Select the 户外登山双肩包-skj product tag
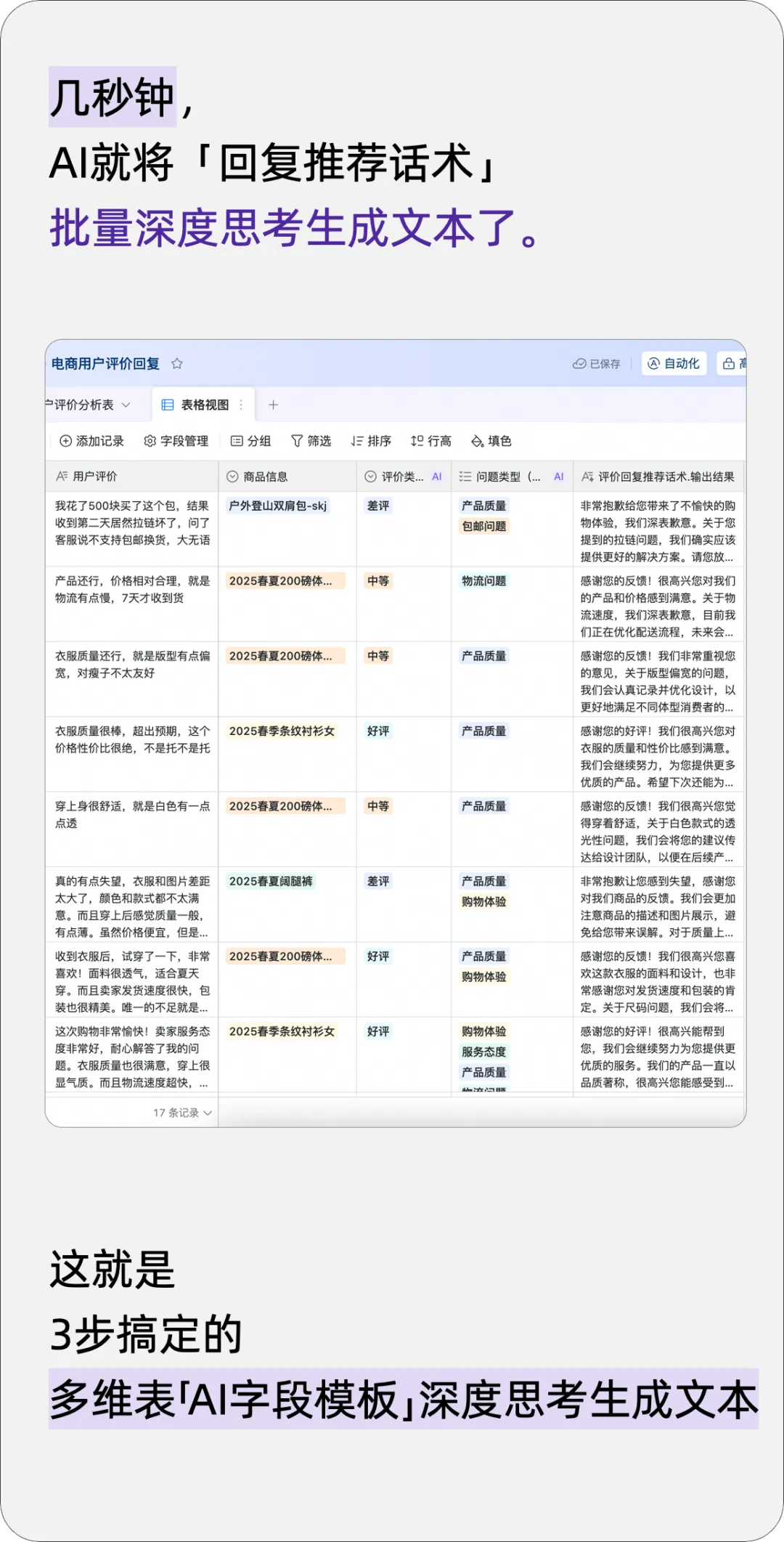This screenshot has width=784, height=1542. [x=278, y=506]
